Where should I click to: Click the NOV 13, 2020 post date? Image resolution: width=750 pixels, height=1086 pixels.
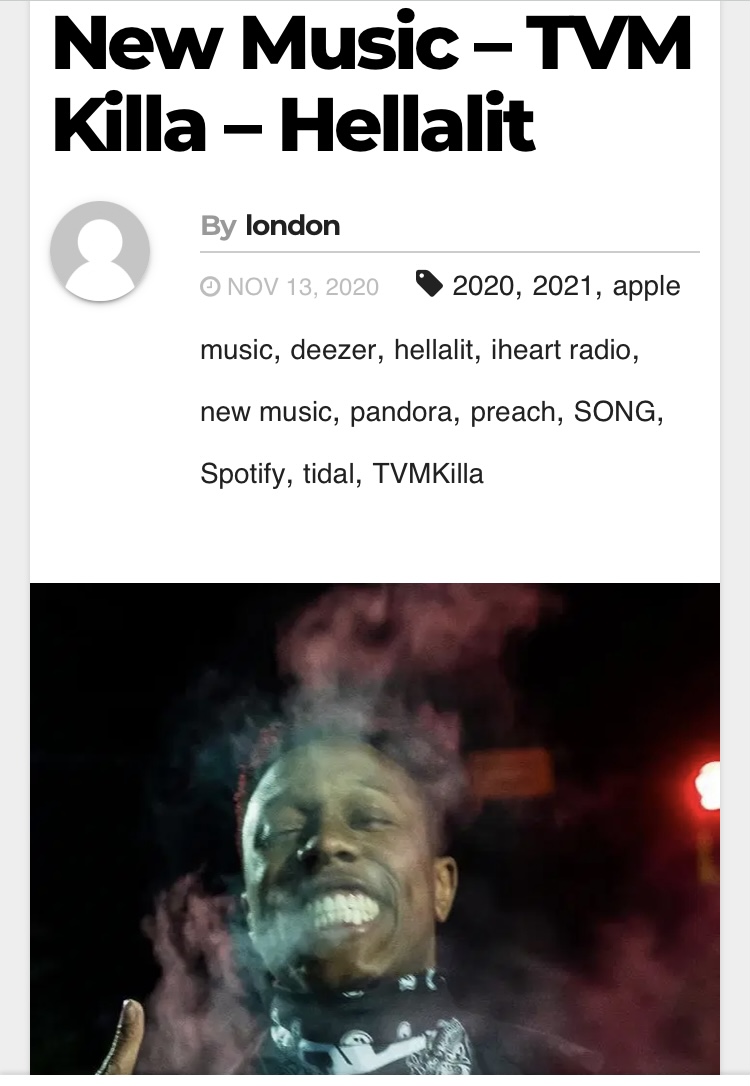[x=303, y=287]
